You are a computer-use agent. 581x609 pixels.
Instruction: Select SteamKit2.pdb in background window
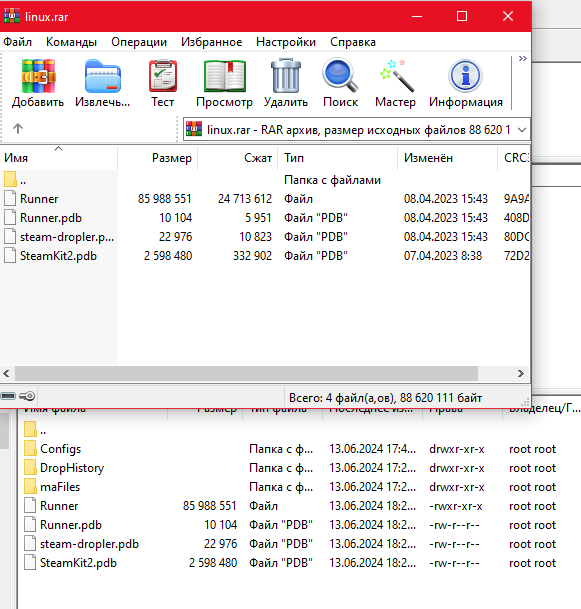pos(78,563)
